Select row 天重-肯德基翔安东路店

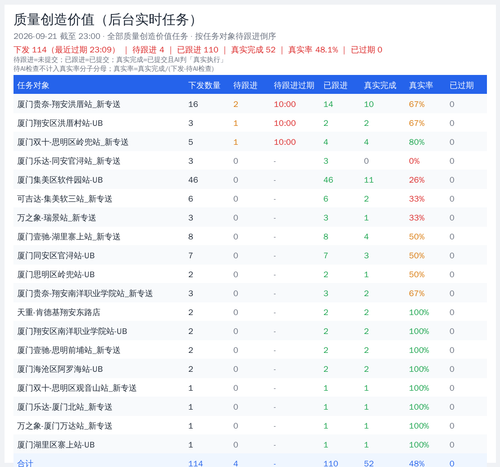[250, 313]
